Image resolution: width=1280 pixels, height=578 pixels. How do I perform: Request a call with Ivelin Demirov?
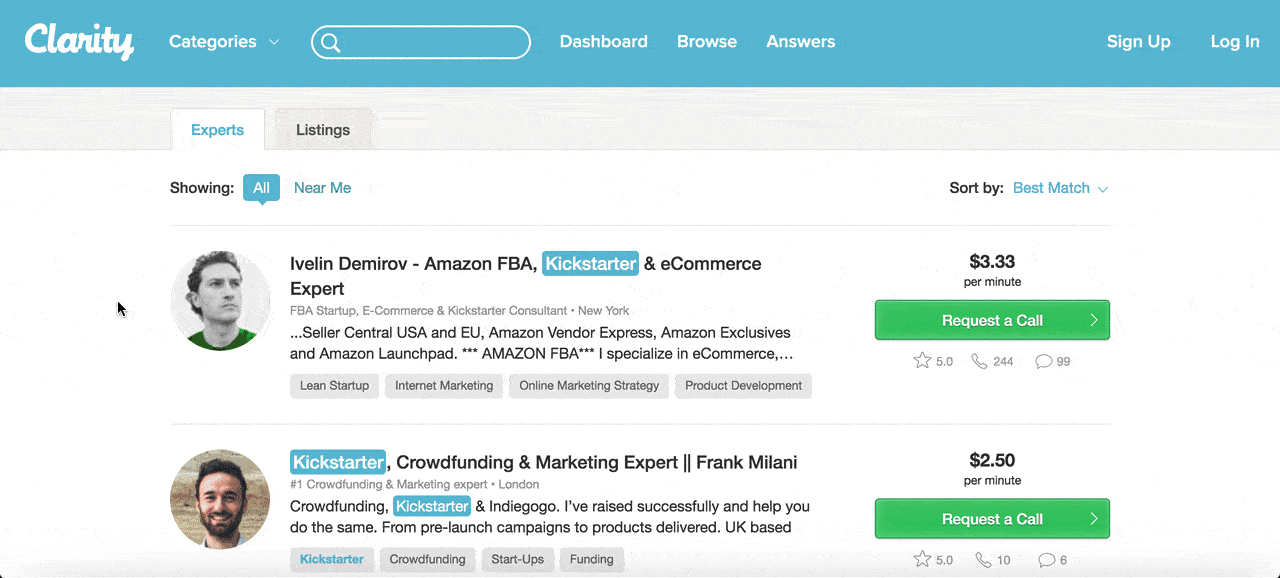(992, 321)
